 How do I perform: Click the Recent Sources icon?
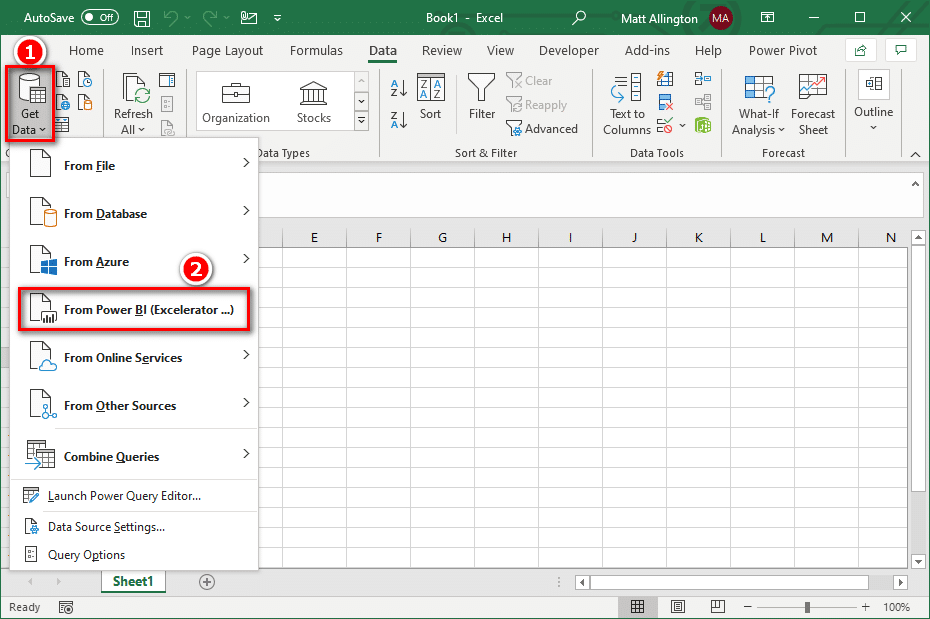85,79
